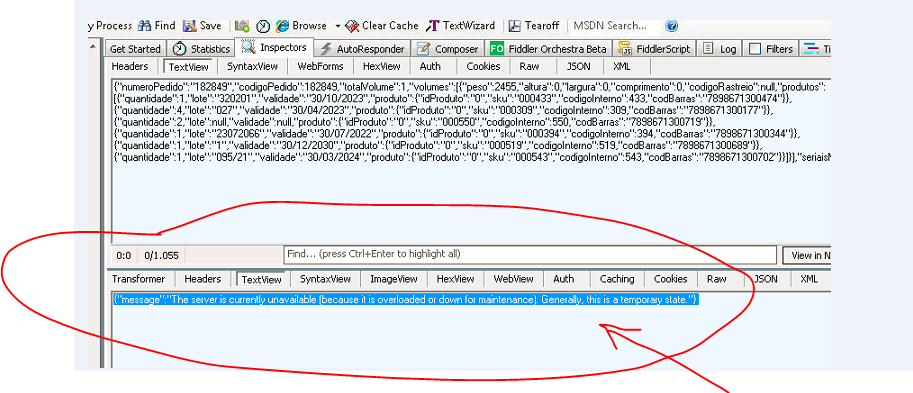Image resolution: width=913 pixels, height=393 pixels.
Task: Select the response XML tab
Action: tap(809, 279)
